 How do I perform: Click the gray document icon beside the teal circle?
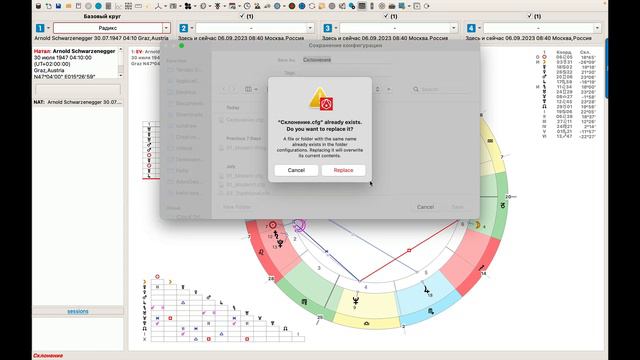click(108, 6)
